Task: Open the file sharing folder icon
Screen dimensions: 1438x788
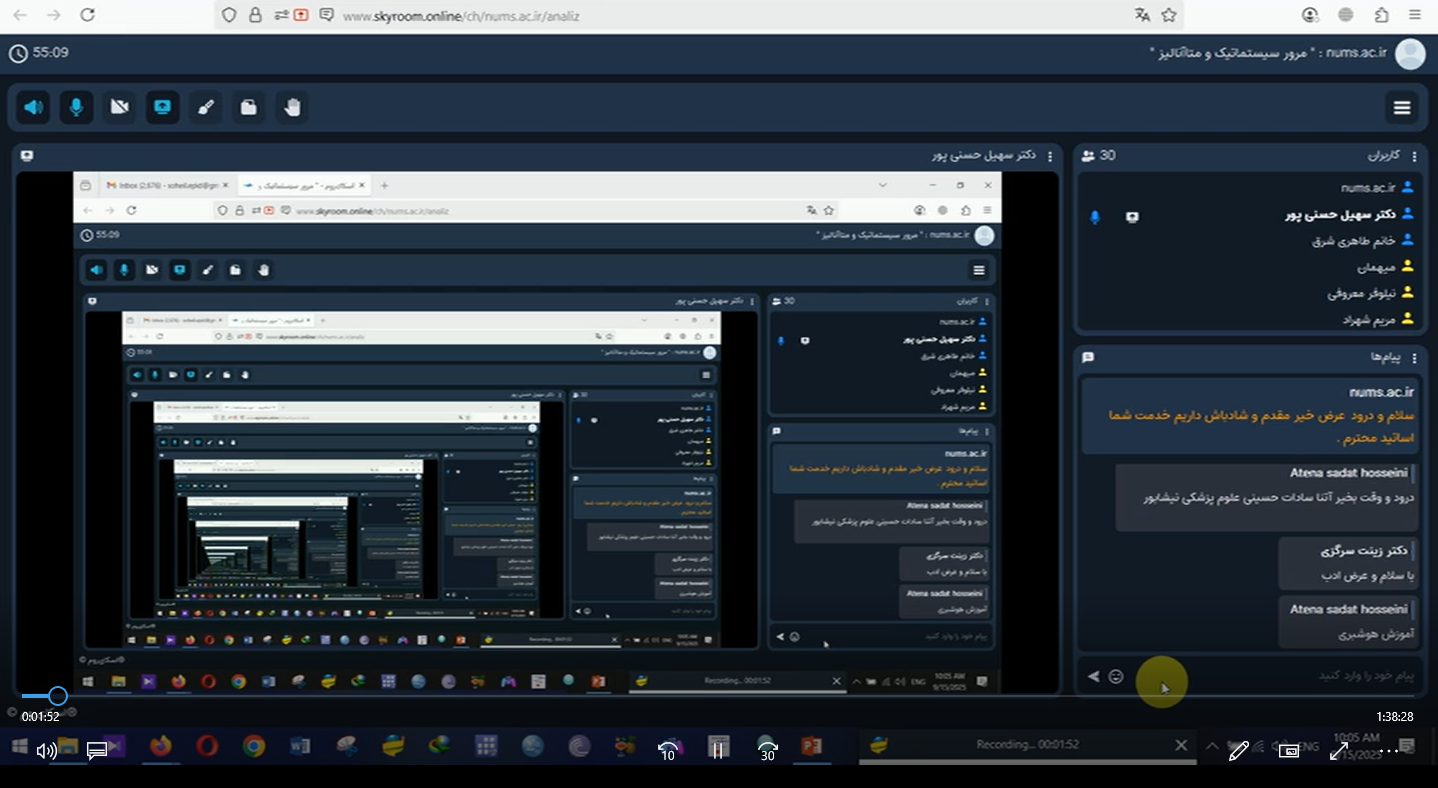Action: click(x=249, y=107)
